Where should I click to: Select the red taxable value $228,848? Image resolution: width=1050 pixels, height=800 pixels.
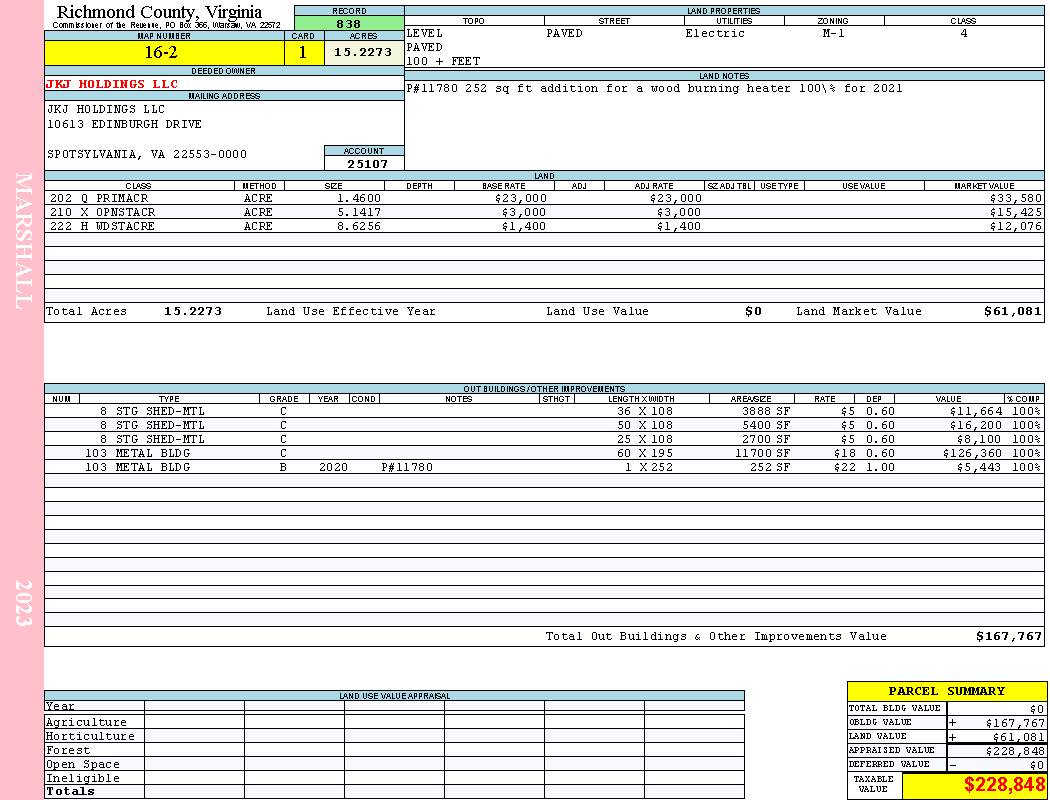click(1004, 785)
